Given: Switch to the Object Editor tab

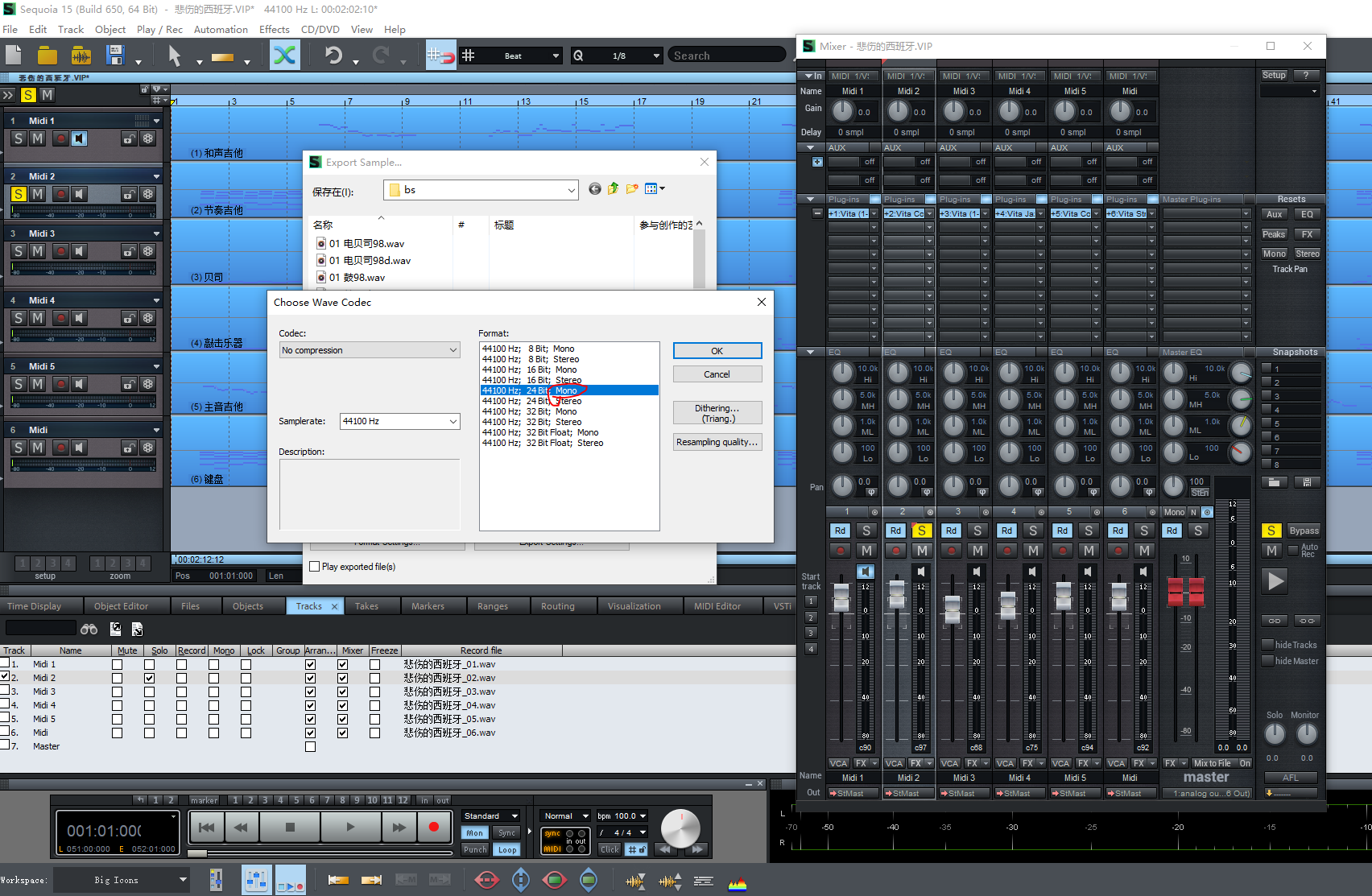Looking at the screenshot, I should click(121, 606).
